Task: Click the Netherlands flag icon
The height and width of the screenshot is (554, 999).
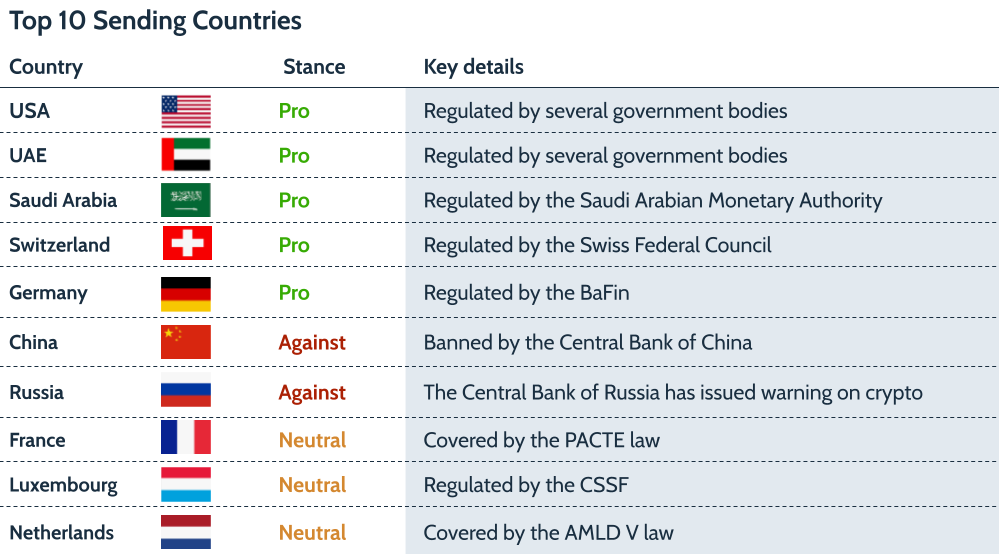Action: pyautogui.click(x=186, y=532)
